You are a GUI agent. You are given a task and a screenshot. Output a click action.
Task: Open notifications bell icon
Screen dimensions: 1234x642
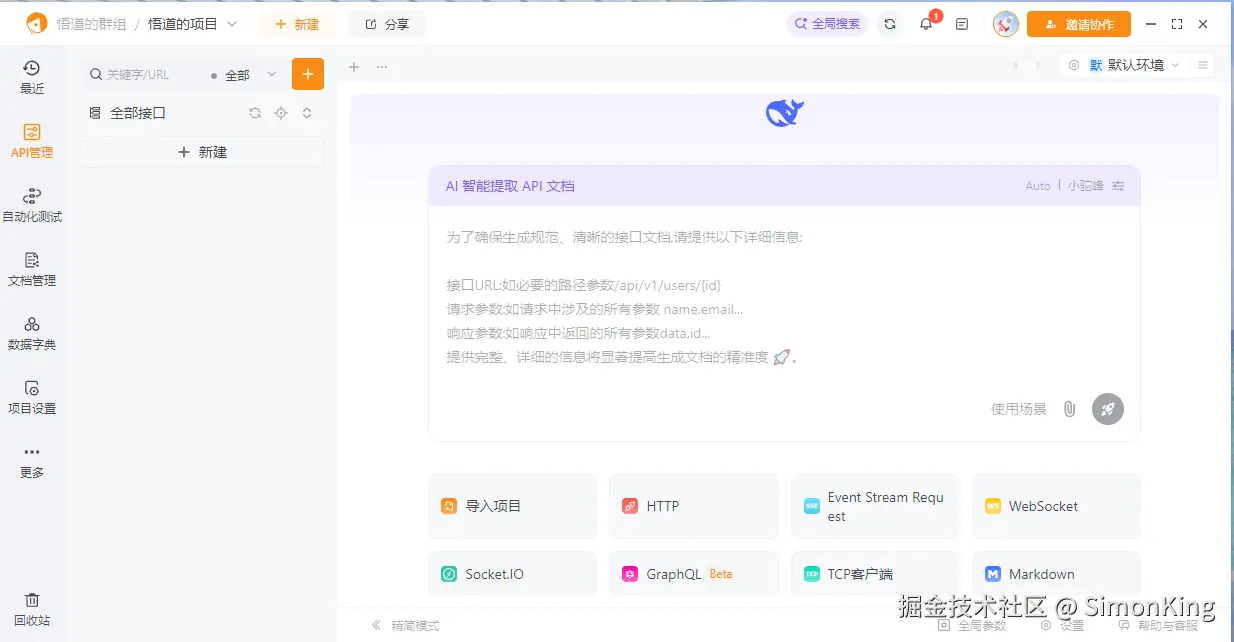click(x=926, y=24)
